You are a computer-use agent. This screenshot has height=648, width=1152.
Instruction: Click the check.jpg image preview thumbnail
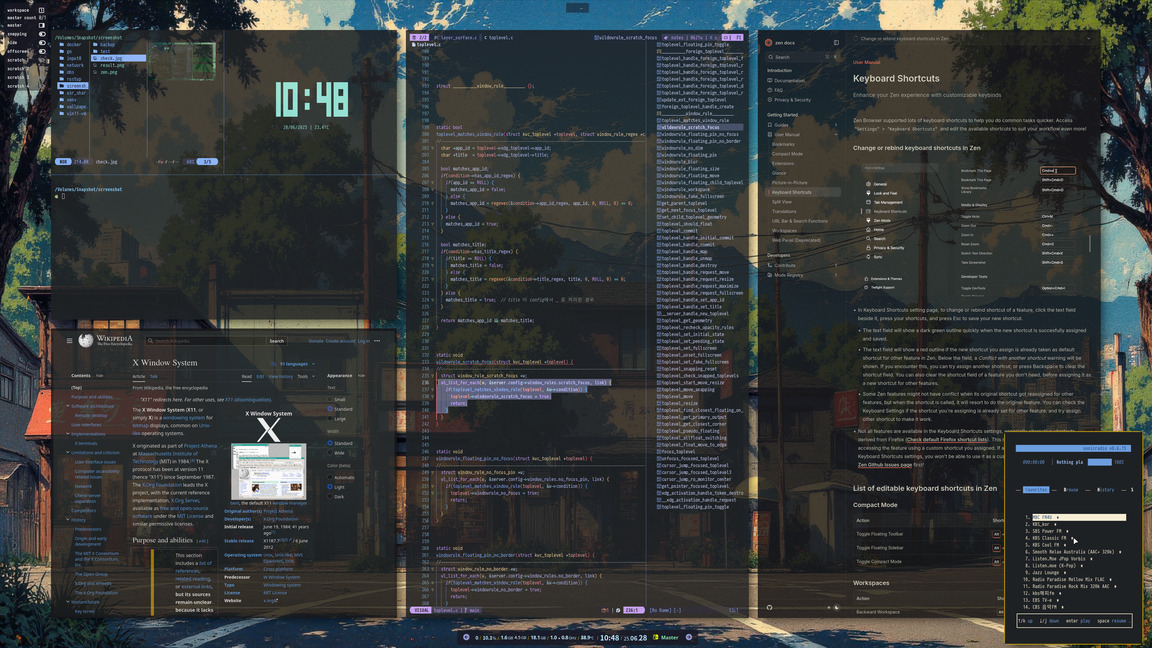coord(181,60)
